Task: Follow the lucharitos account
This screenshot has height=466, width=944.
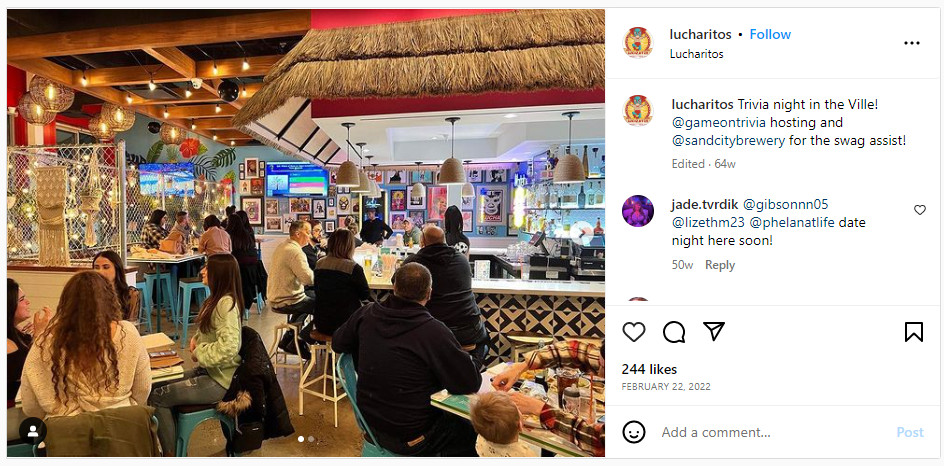Action: click(770, 34)
